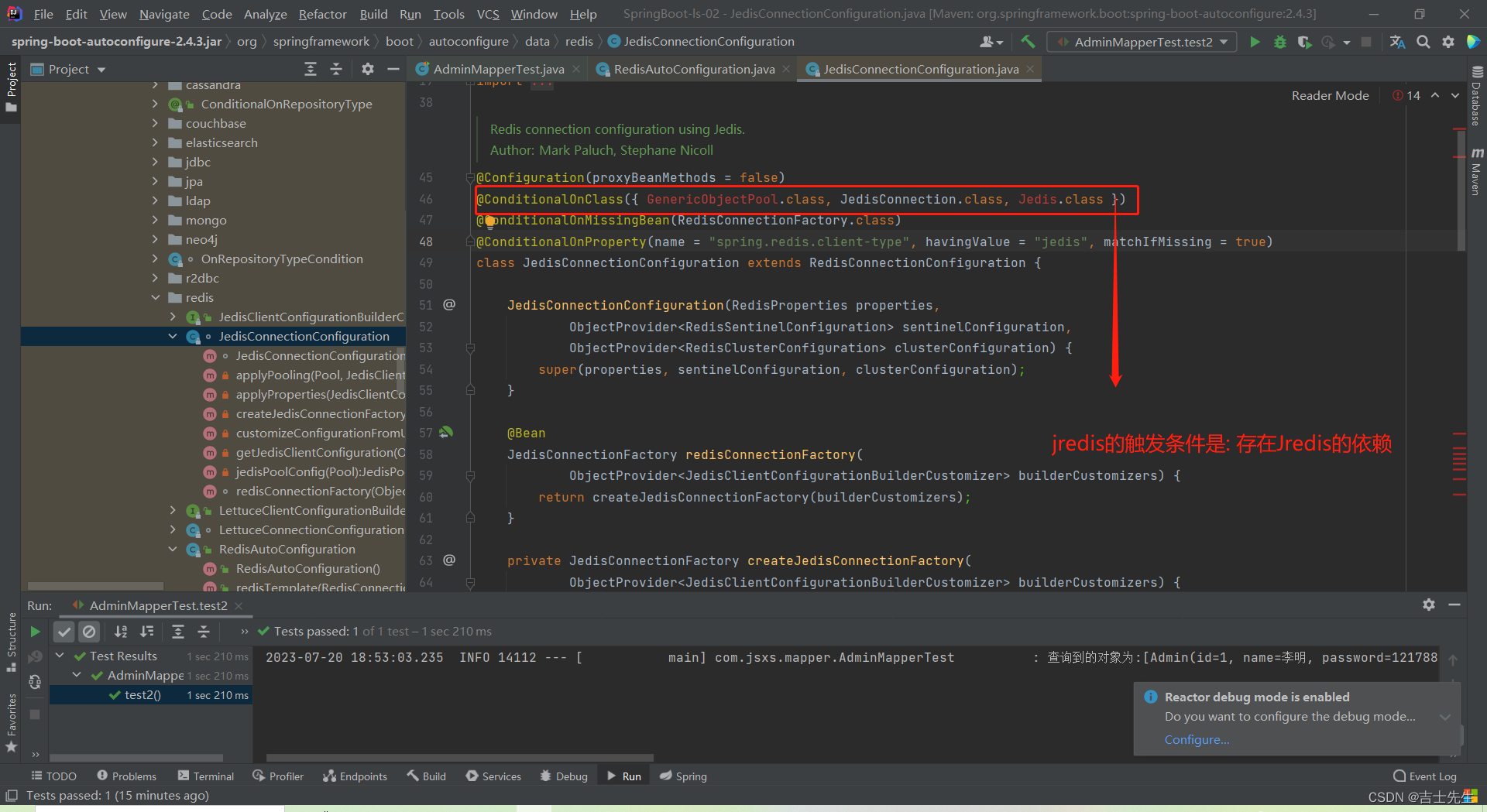Open the Terminal tool window
The image size is (1487, 812).
click(x=205, y=776)
